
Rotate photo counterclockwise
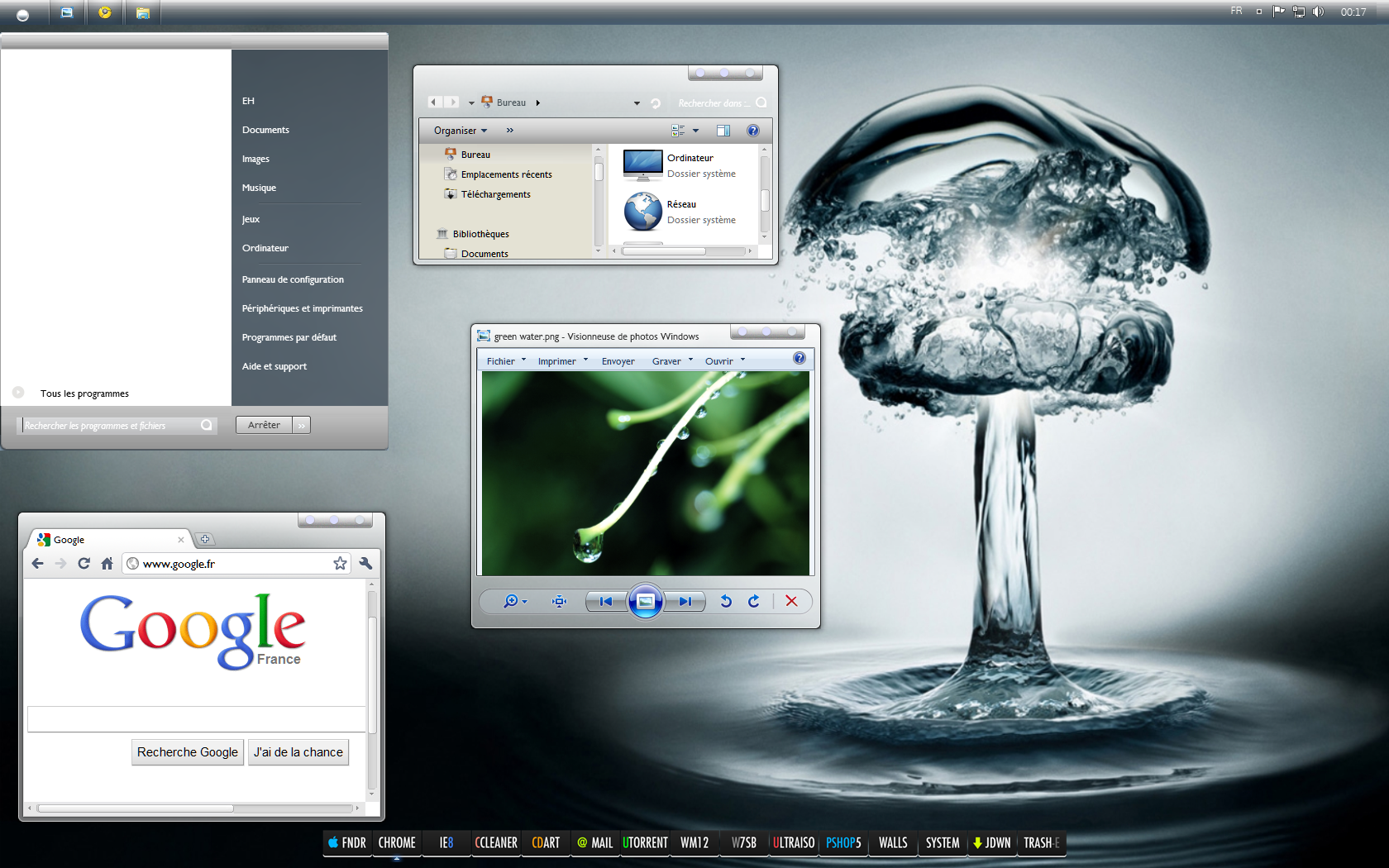(726, 601)
